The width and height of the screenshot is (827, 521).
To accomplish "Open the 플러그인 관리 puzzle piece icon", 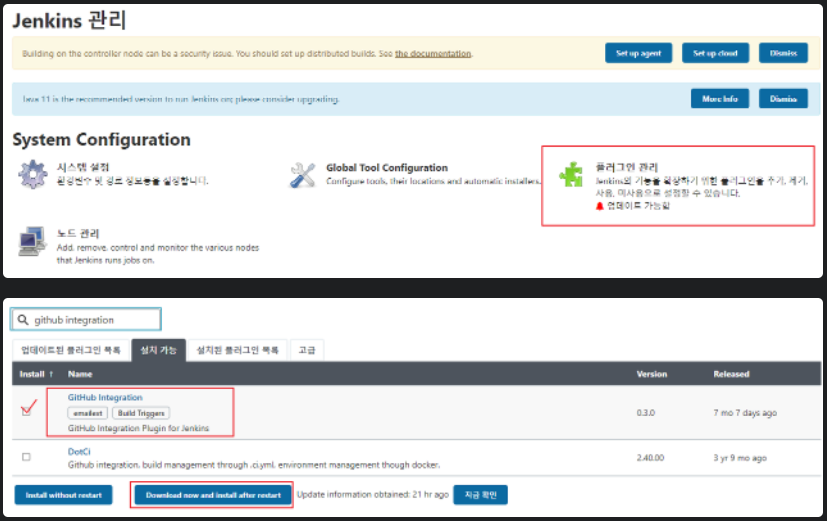I will coord(571,175).
